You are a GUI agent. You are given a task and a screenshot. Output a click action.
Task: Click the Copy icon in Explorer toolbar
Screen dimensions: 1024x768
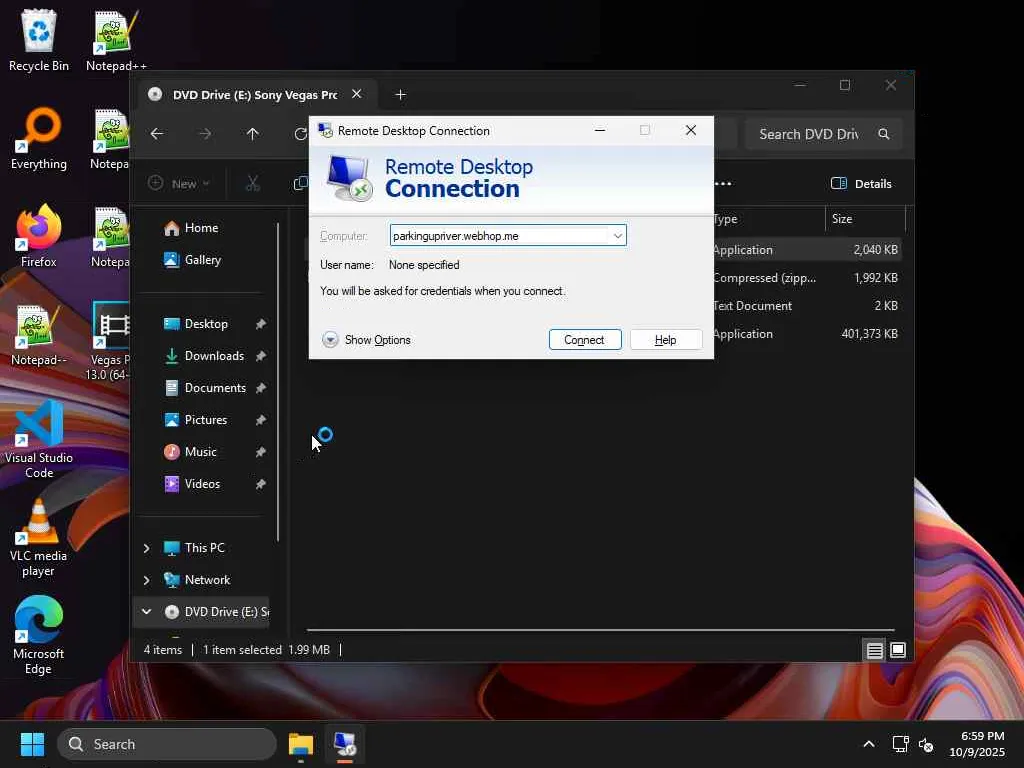pyautogui.click(x=300, y=184)
